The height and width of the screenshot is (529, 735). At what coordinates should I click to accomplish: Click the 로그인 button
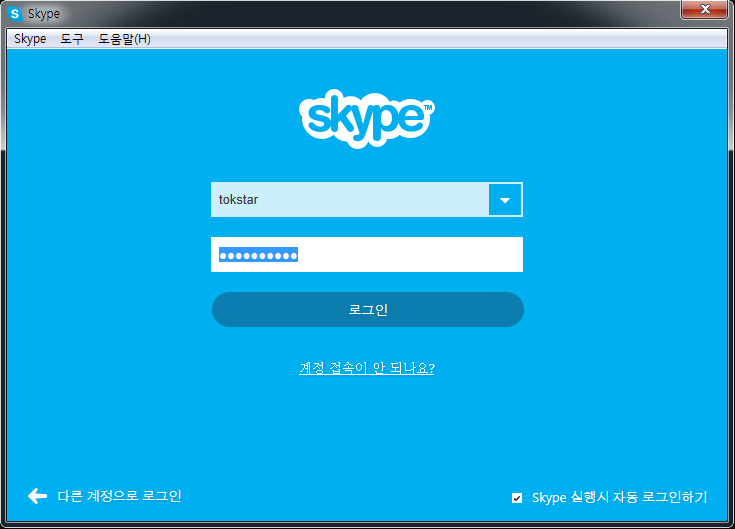pyautogui.click(x=368, y=309)
